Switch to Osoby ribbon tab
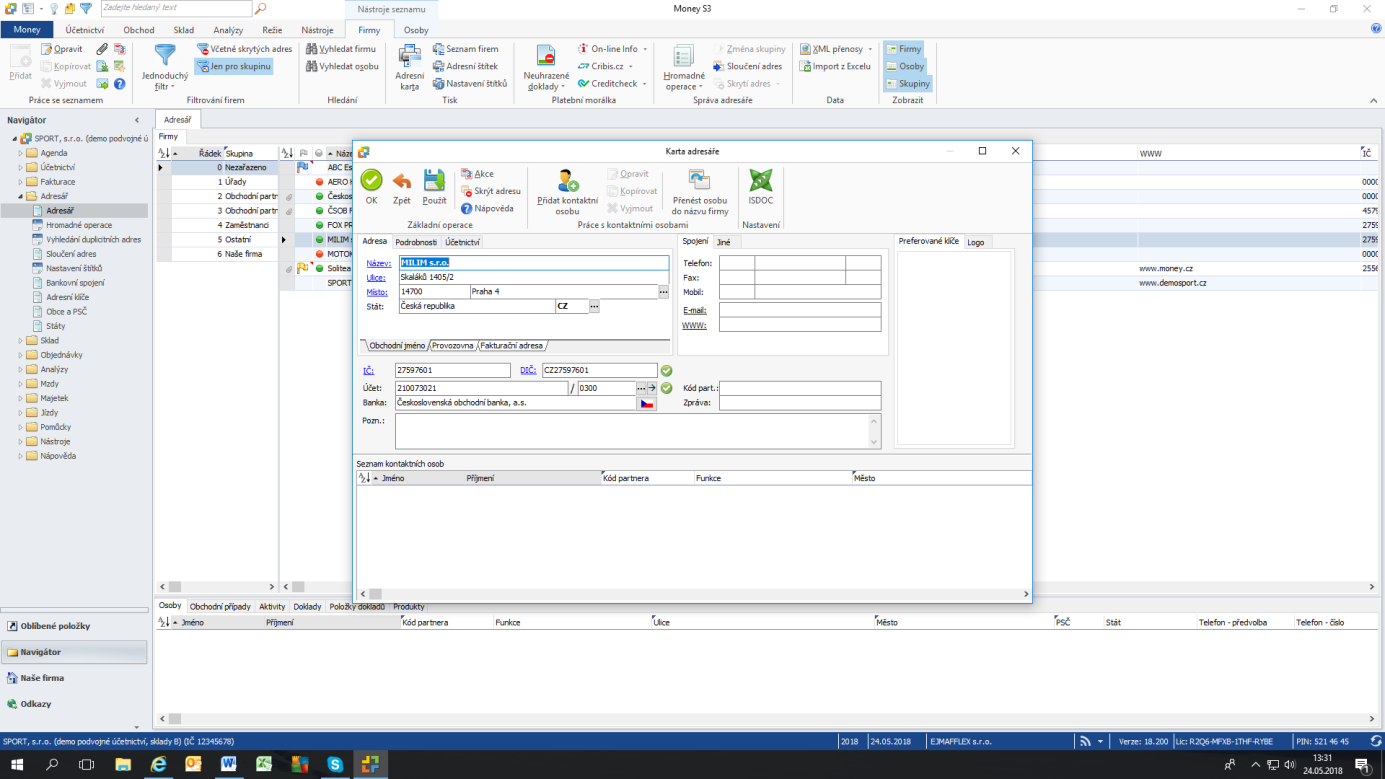This screenshot has height=779, width=1385. (416, 30)
